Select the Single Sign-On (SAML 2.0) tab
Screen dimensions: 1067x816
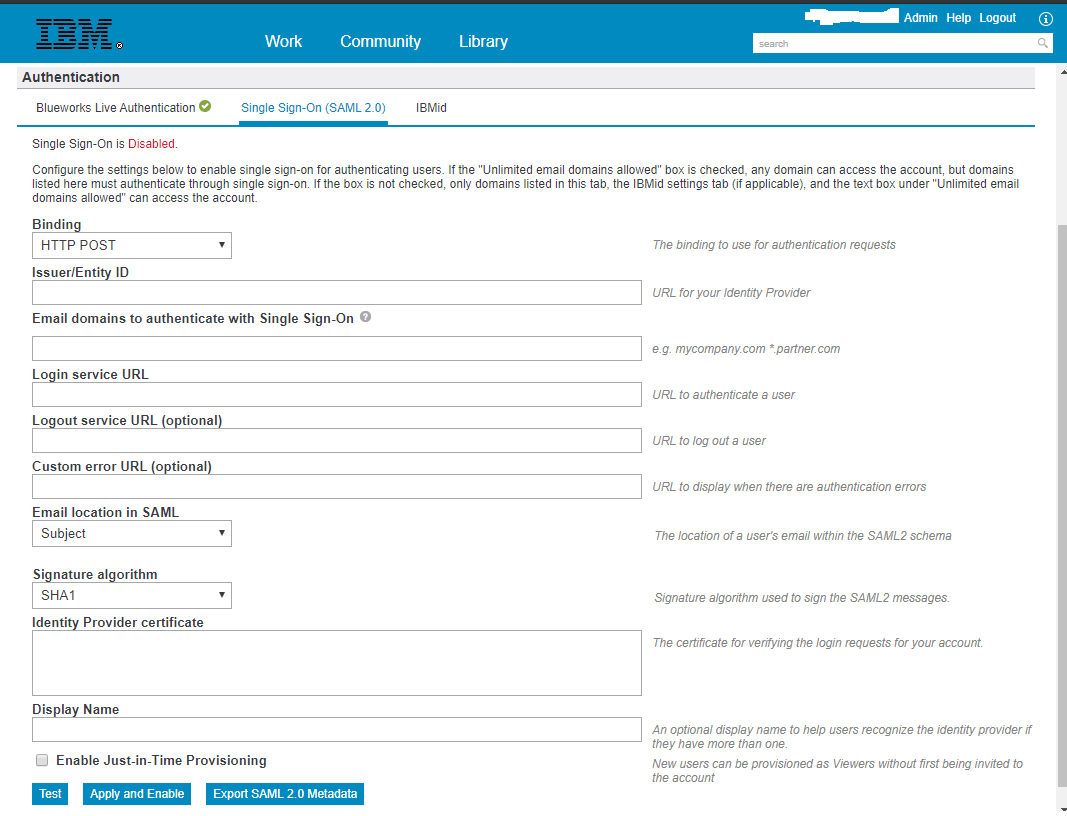[x=313, y=108]
